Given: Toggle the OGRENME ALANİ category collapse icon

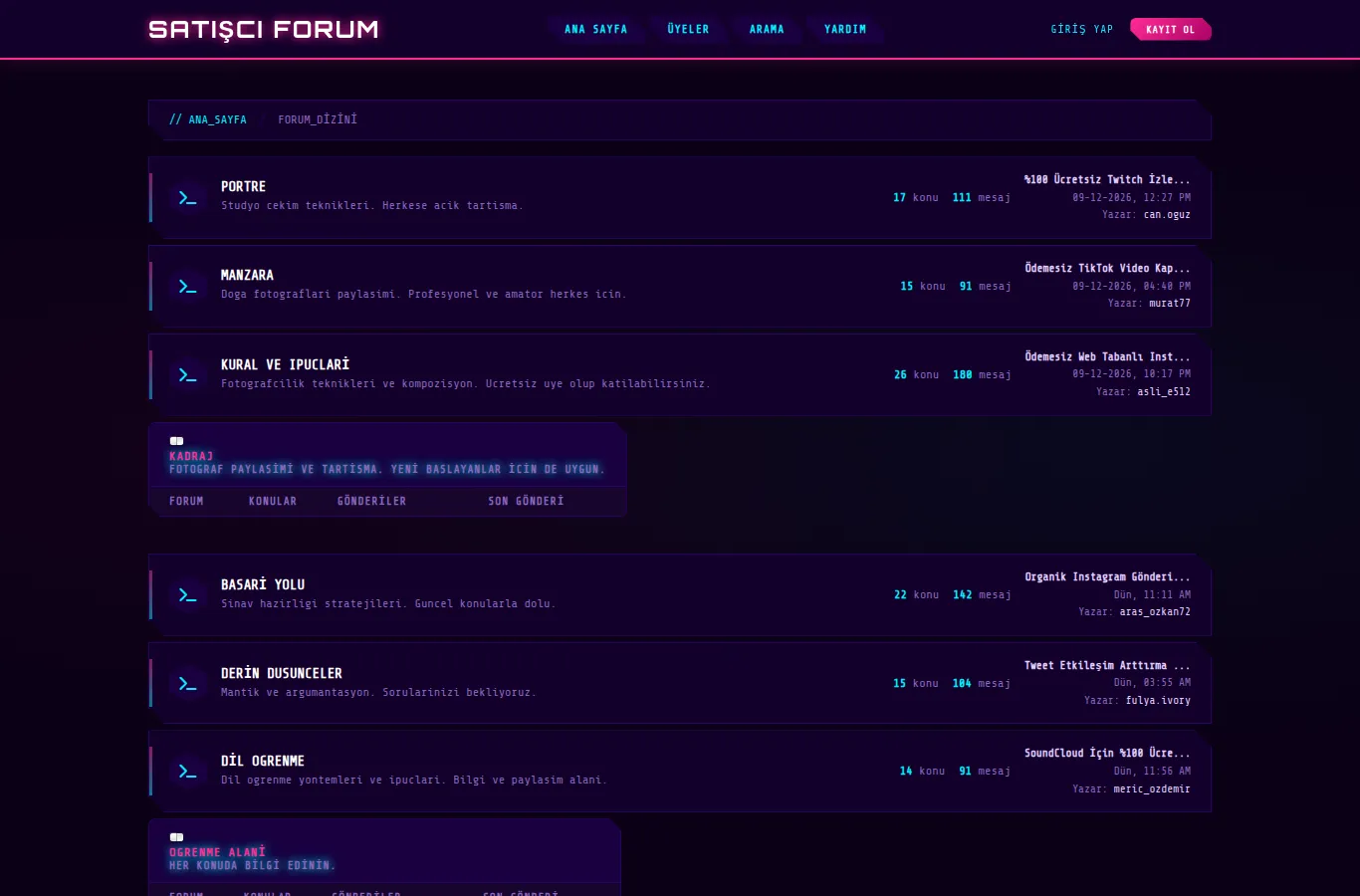Looking at the screenshot, I should coord(176,837).
